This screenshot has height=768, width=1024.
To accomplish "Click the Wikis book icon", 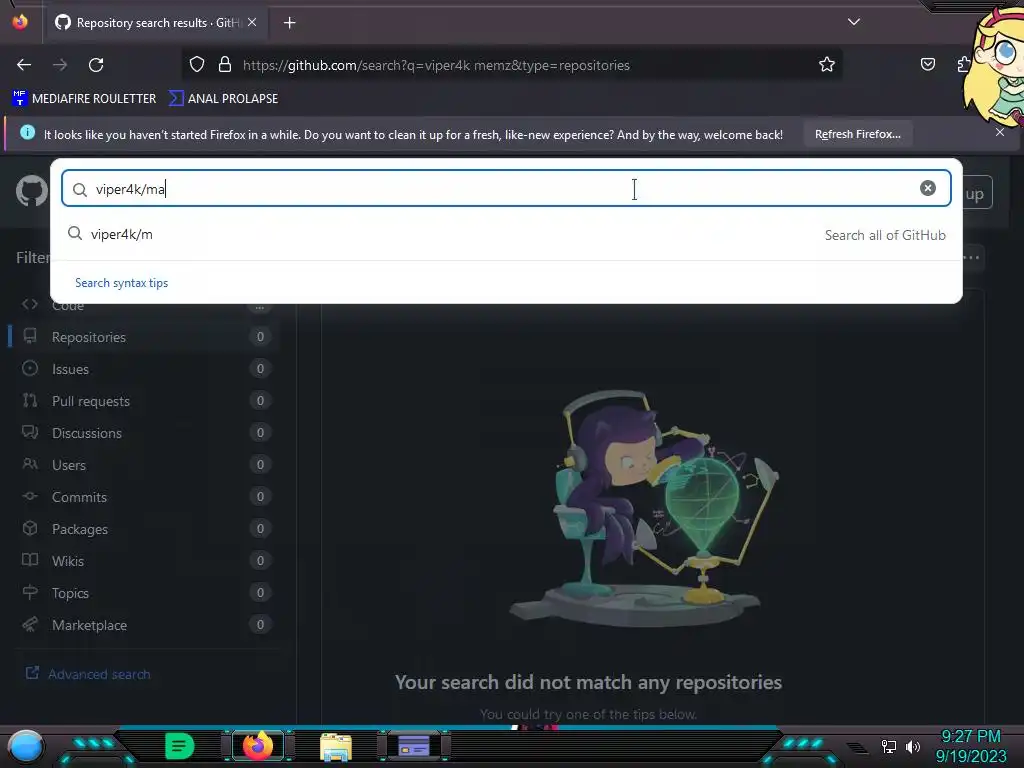I will 30,560.
